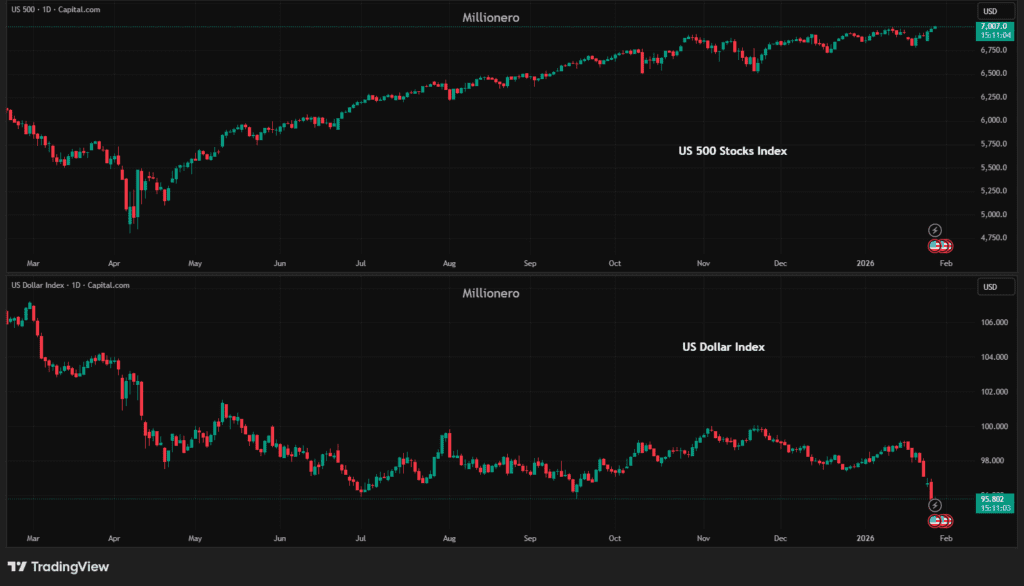
Task: Click the 'US Dollar Index' text annotation
Action: [723, 347]
